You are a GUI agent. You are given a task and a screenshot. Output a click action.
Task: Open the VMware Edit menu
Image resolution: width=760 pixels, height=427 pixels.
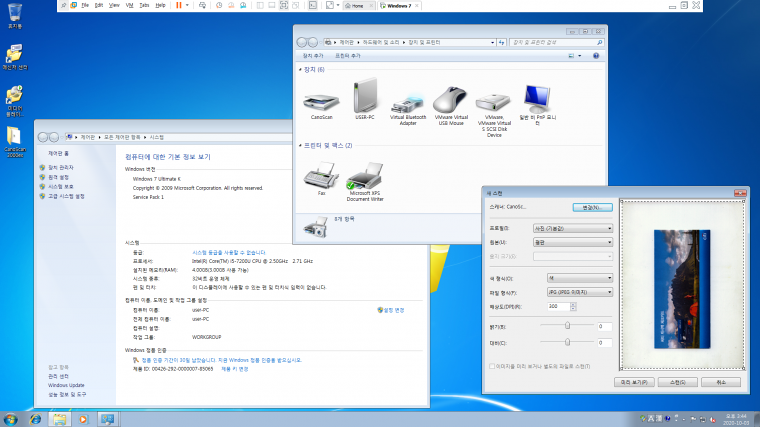pos(99,5)
